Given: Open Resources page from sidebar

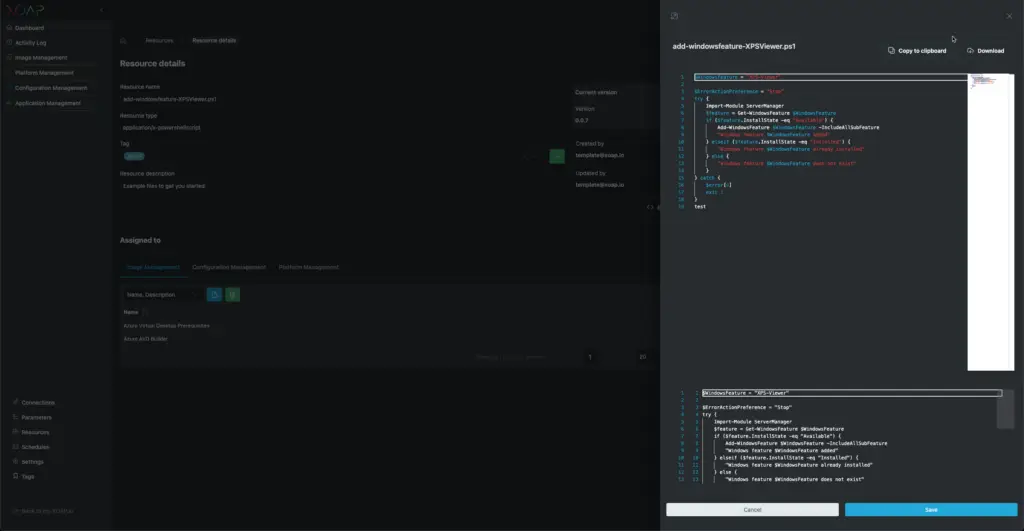Looking at the screenshot, I should click(35, 432).
